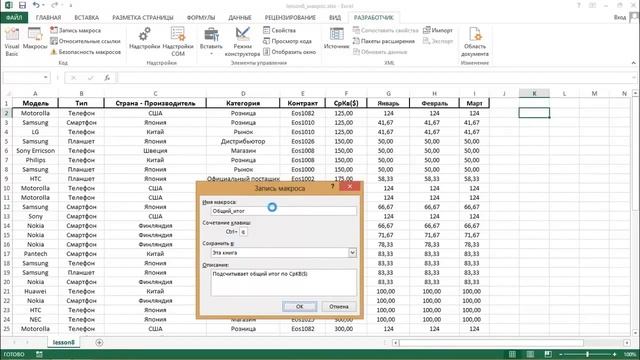
Task: Open the Макросы list
Action: click(35, 39)
